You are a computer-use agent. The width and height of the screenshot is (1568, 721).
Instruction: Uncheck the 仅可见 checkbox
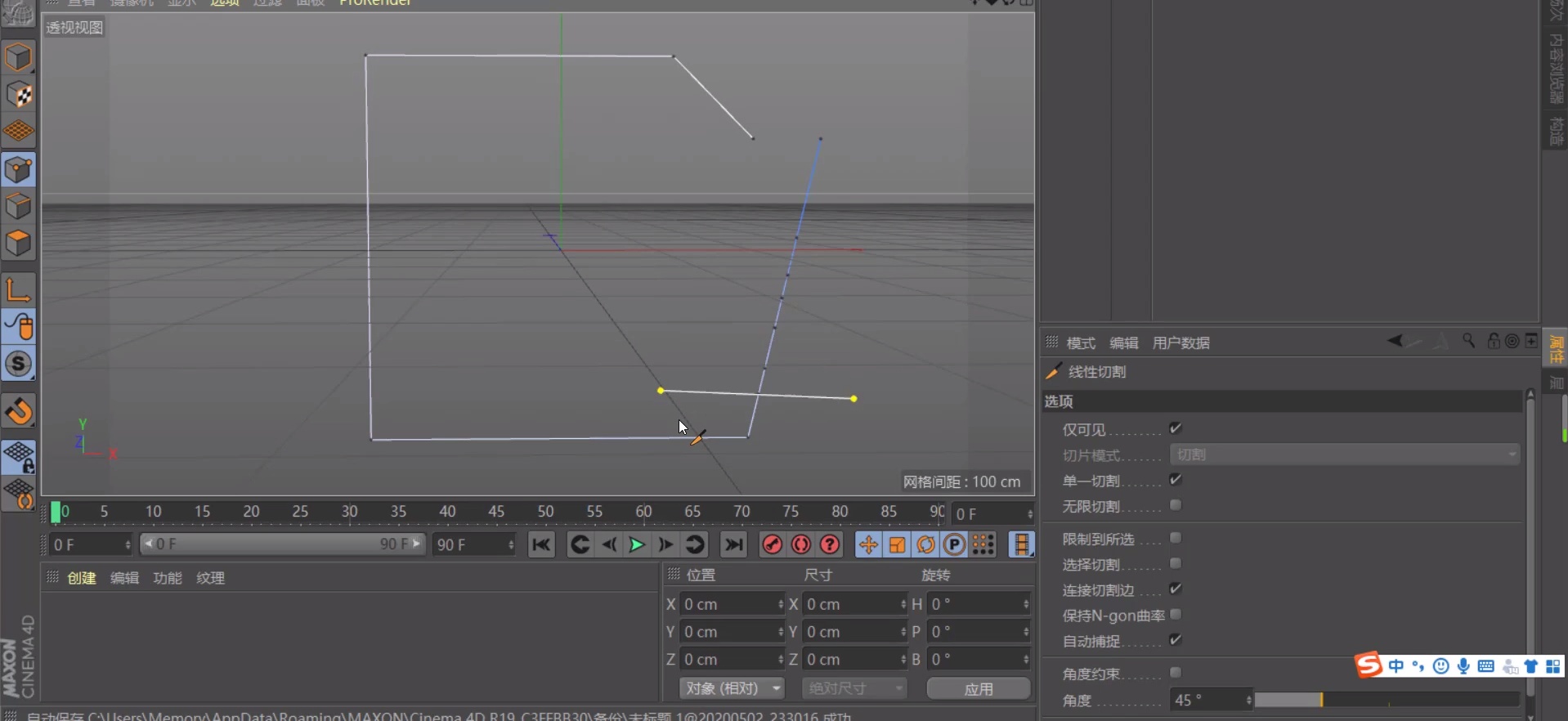tap(1176, 428)
